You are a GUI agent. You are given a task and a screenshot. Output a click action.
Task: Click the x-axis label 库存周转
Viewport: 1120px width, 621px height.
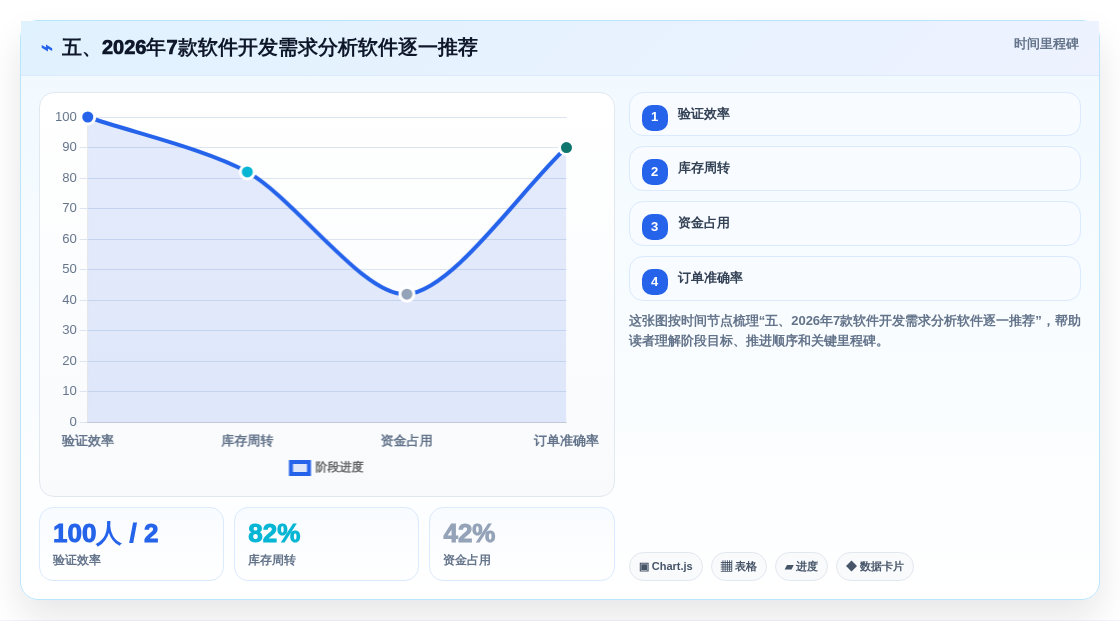pos(247,441)
